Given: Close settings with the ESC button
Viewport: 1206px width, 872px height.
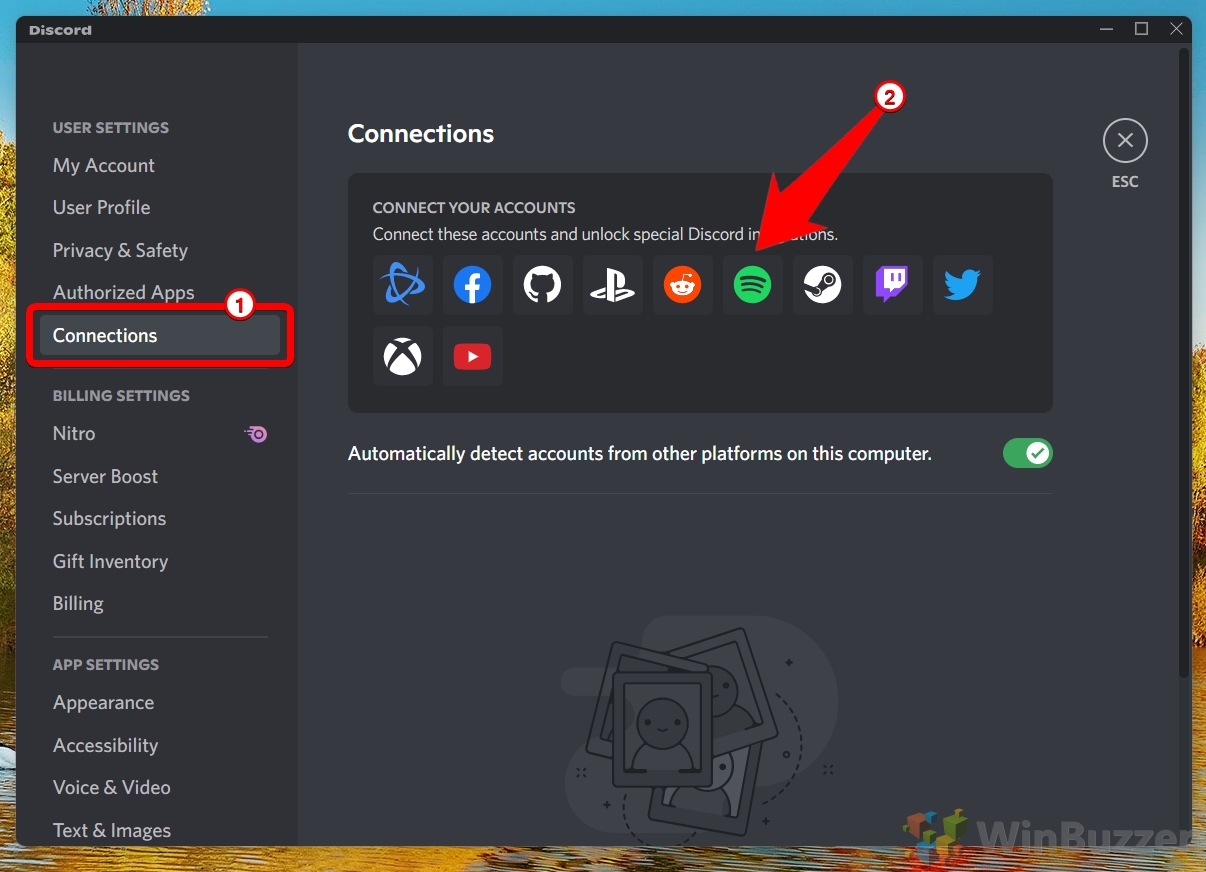Looking at the screenshot, I should click(x=1125, y=141).
